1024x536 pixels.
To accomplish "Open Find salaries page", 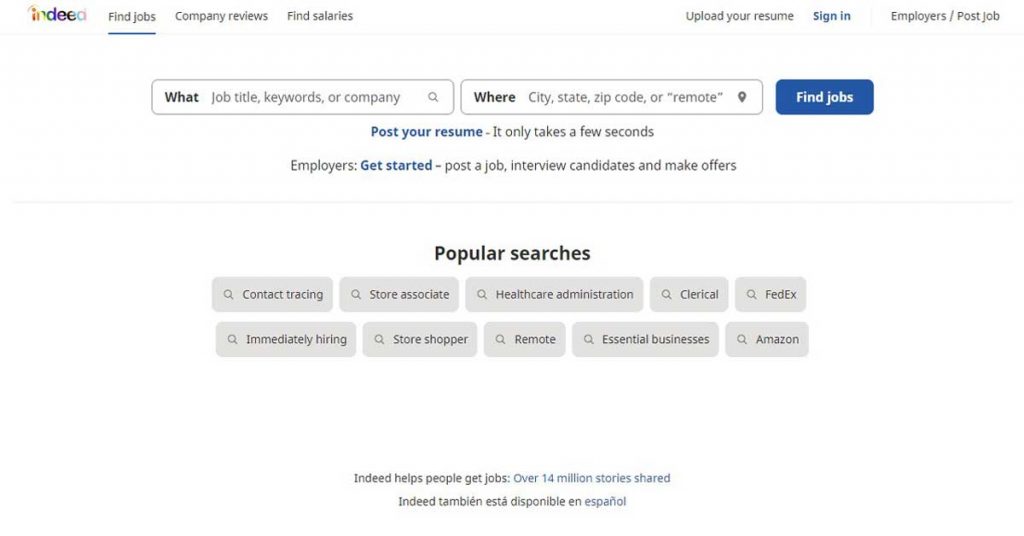I will tap(319, 16).
